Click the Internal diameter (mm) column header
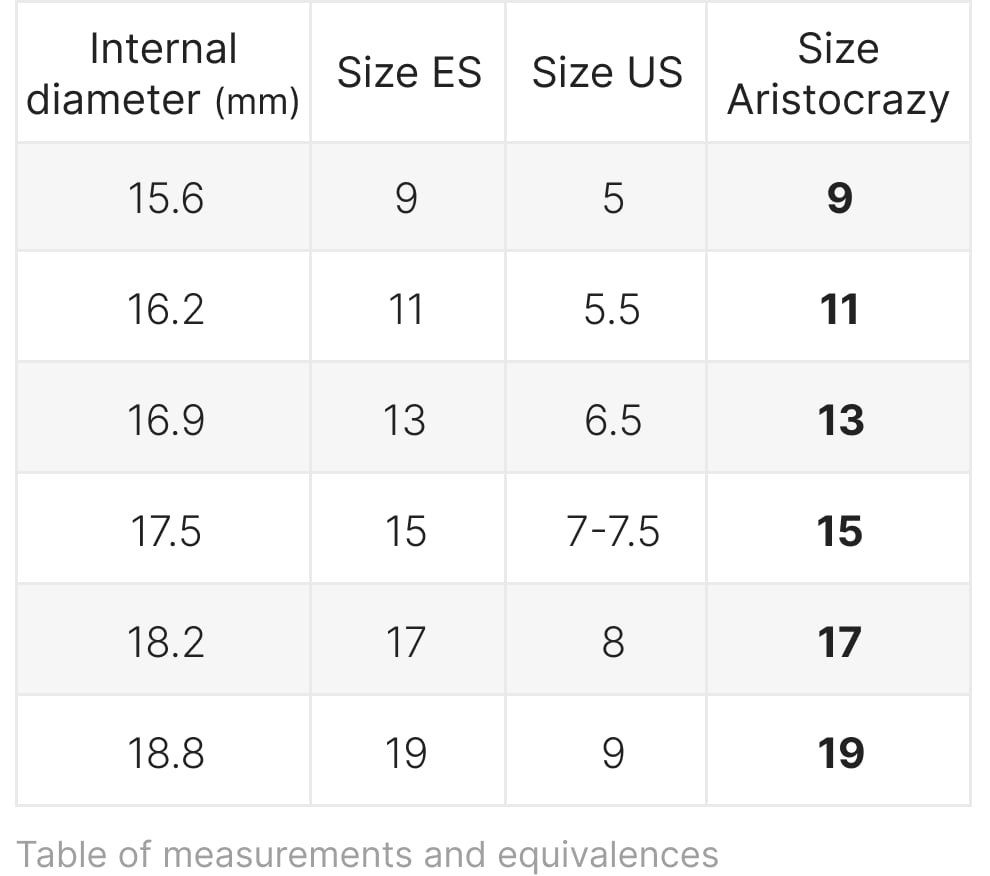 tap(164, 73)
